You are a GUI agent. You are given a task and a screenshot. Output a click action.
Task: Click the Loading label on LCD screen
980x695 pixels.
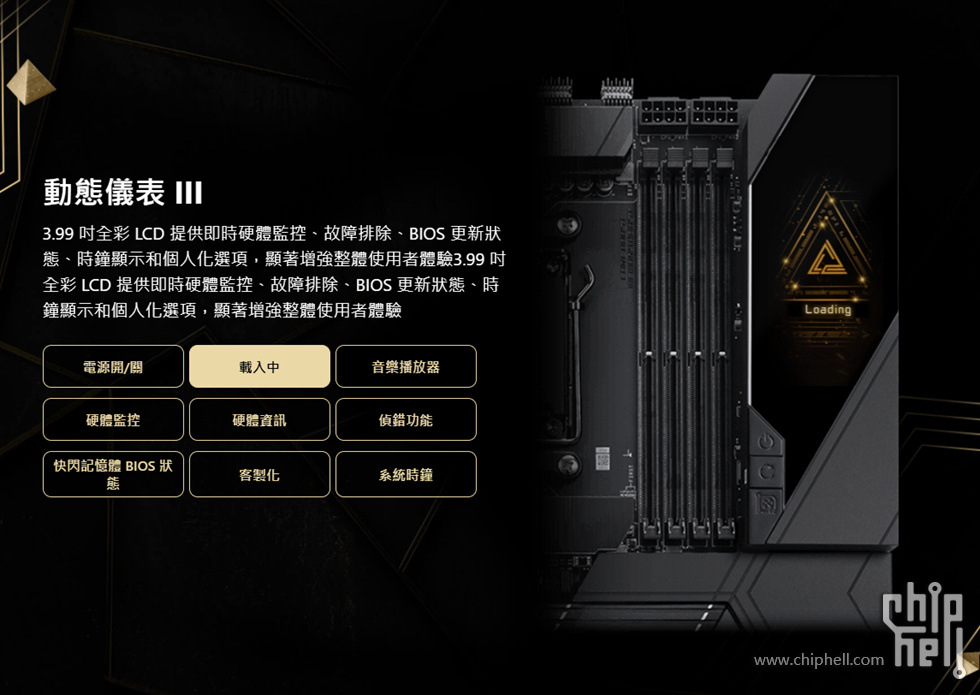tap(828, 309)
